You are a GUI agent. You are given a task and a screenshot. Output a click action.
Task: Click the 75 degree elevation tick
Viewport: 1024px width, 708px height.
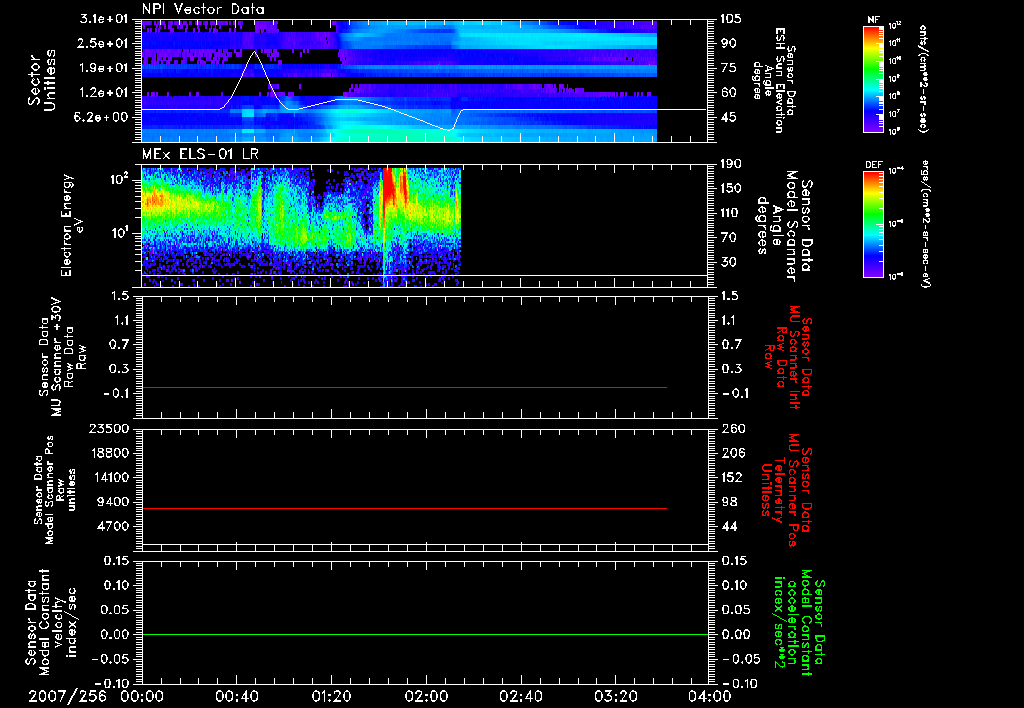pyautogui.click(x=729, y=68)
